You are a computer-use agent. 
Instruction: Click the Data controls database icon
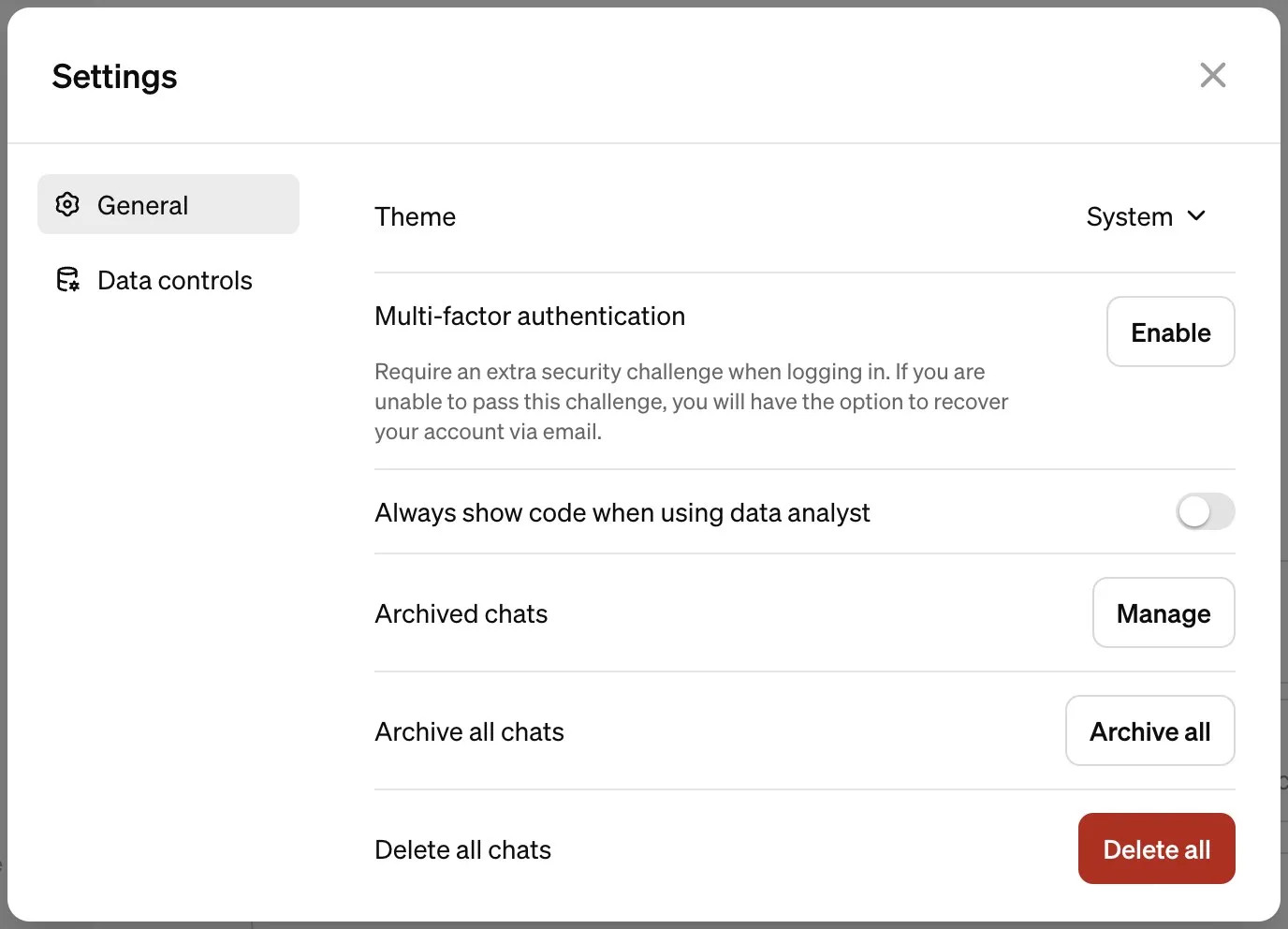(x=67, y=279)
